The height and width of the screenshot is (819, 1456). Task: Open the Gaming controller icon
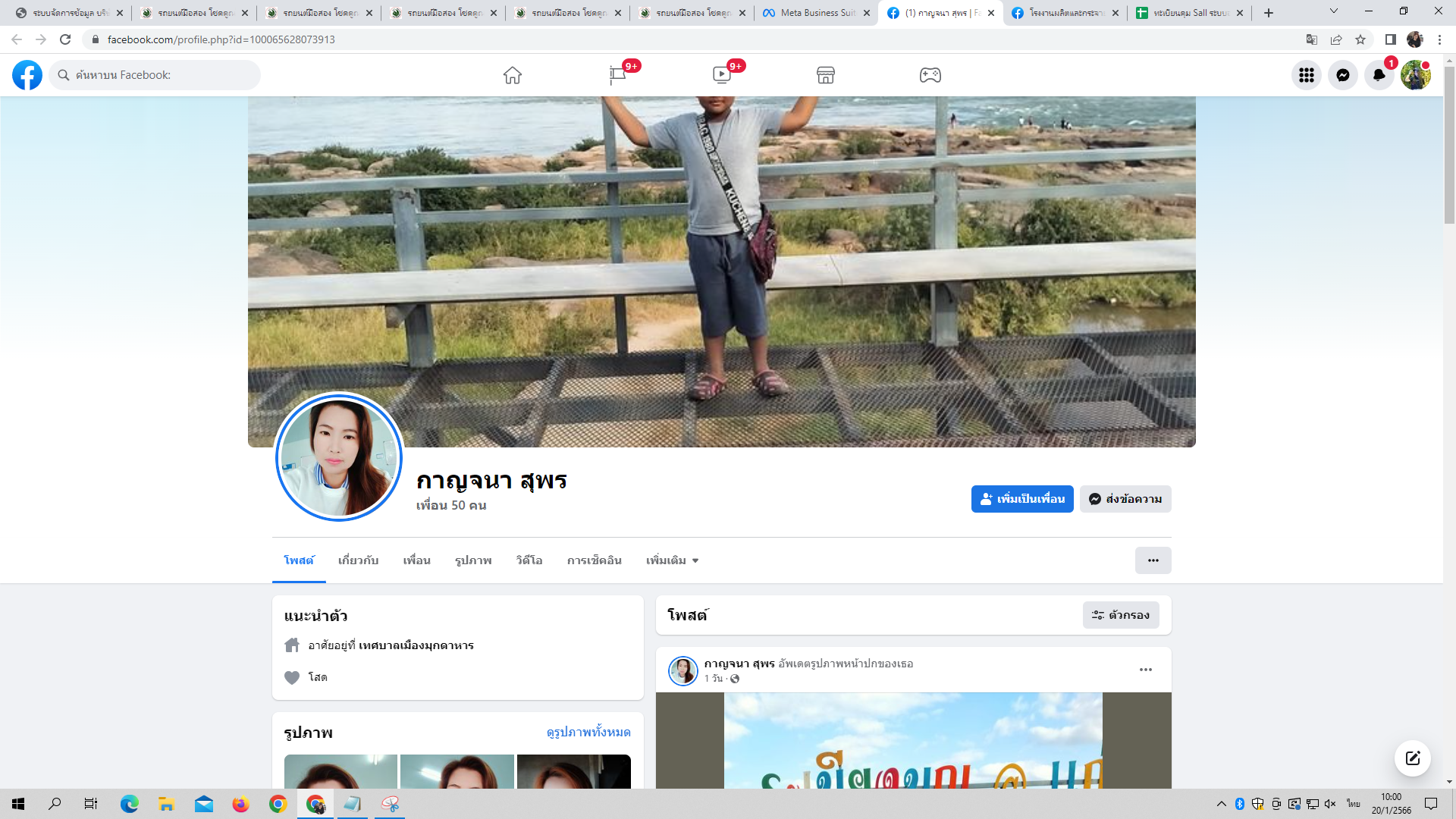pyautogui.click(x=930, y=75)
